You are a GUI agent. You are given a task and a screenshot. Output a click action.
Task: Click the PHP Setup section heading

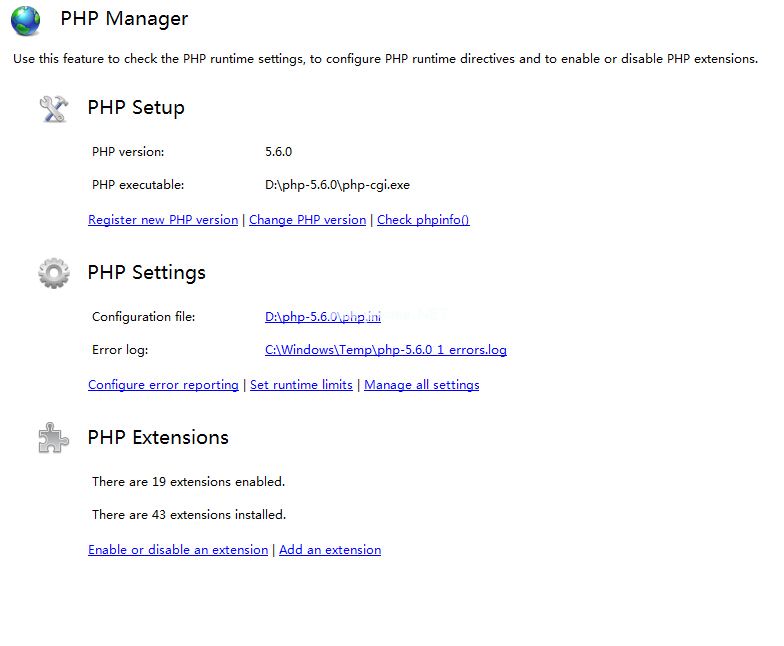tap(136, 108)
